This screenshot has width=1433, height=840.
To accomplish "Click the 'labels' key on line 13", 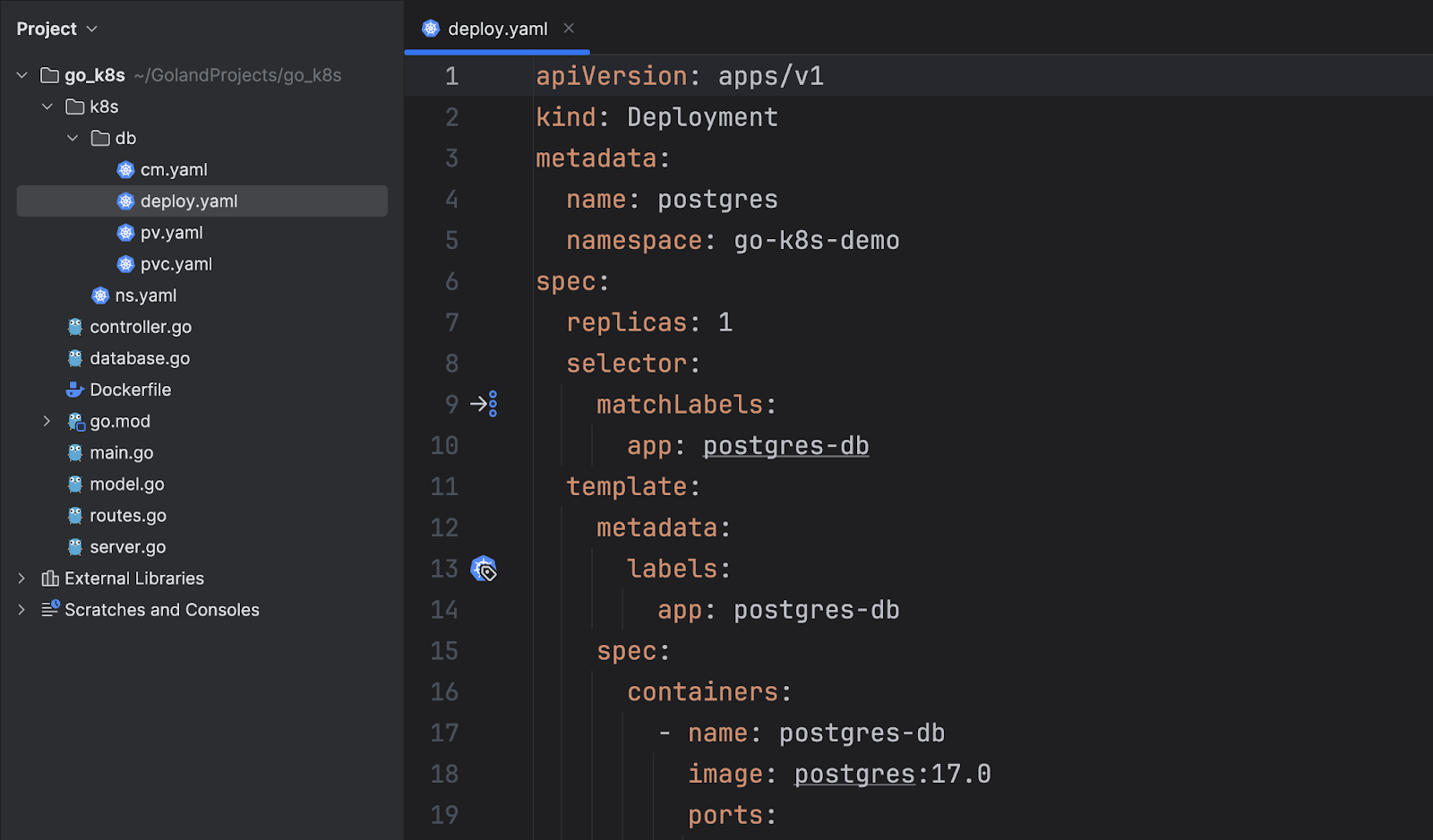I will [673, 569].
